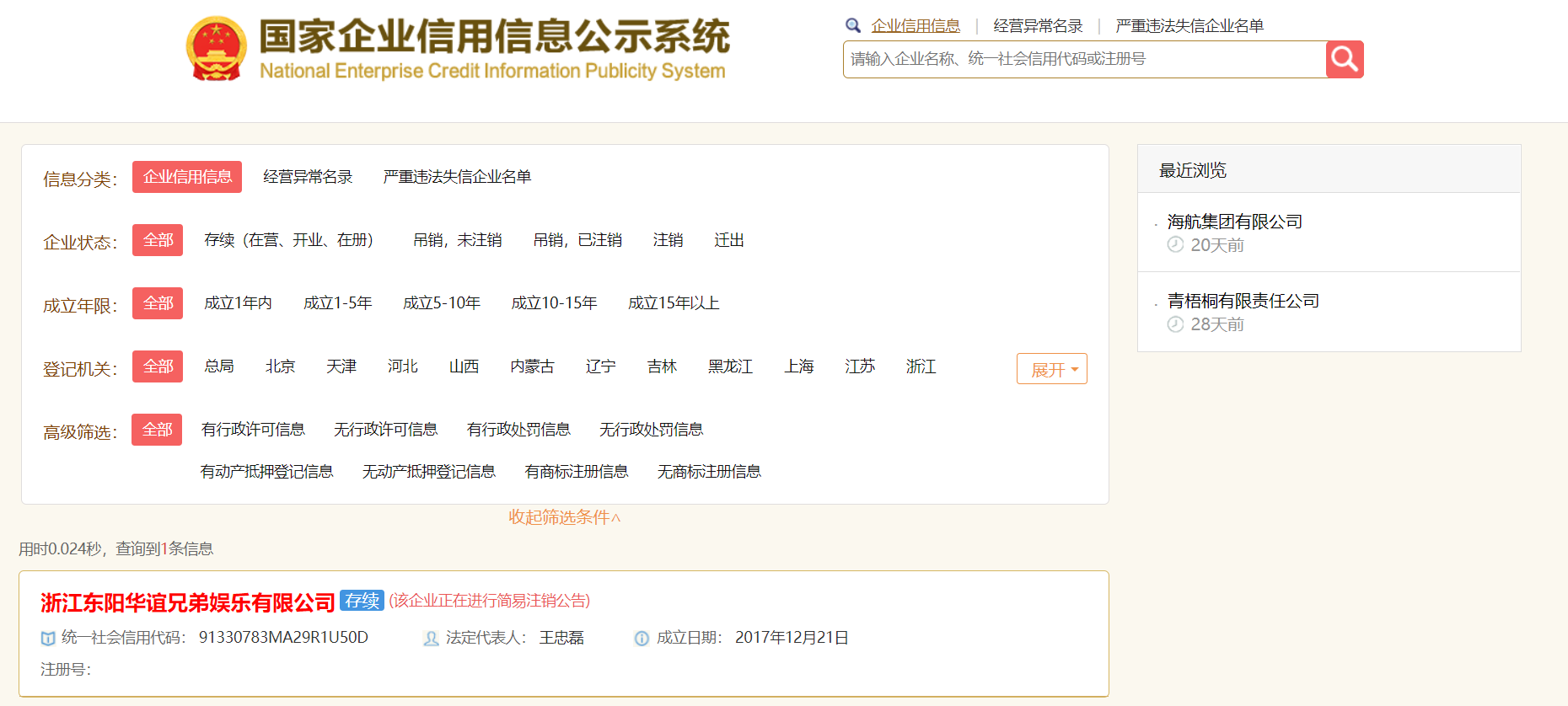Filter by 无行政处罚信息
Viewport: 1568px width, 706px height.
coord(651,430)
